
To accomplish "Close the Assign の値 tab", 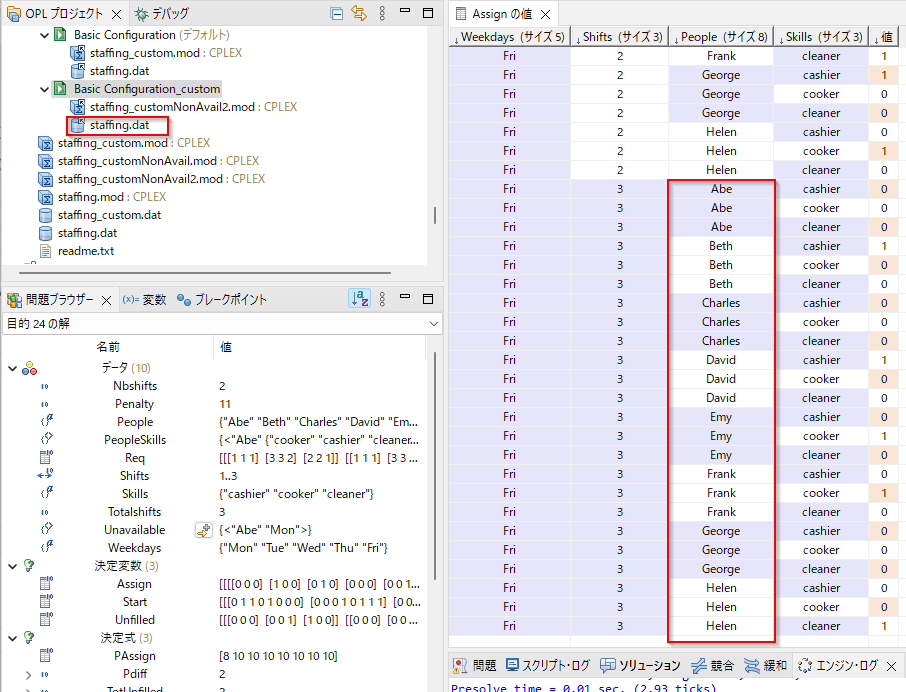I will (545, 14).
